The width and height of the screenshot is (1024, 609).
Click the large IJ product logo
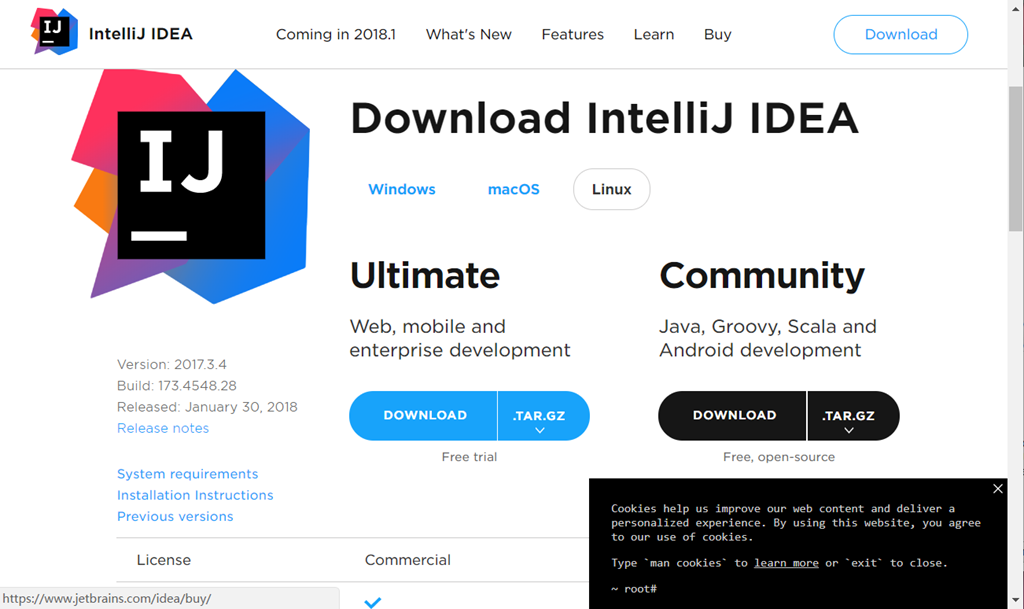tap(191, 186)
